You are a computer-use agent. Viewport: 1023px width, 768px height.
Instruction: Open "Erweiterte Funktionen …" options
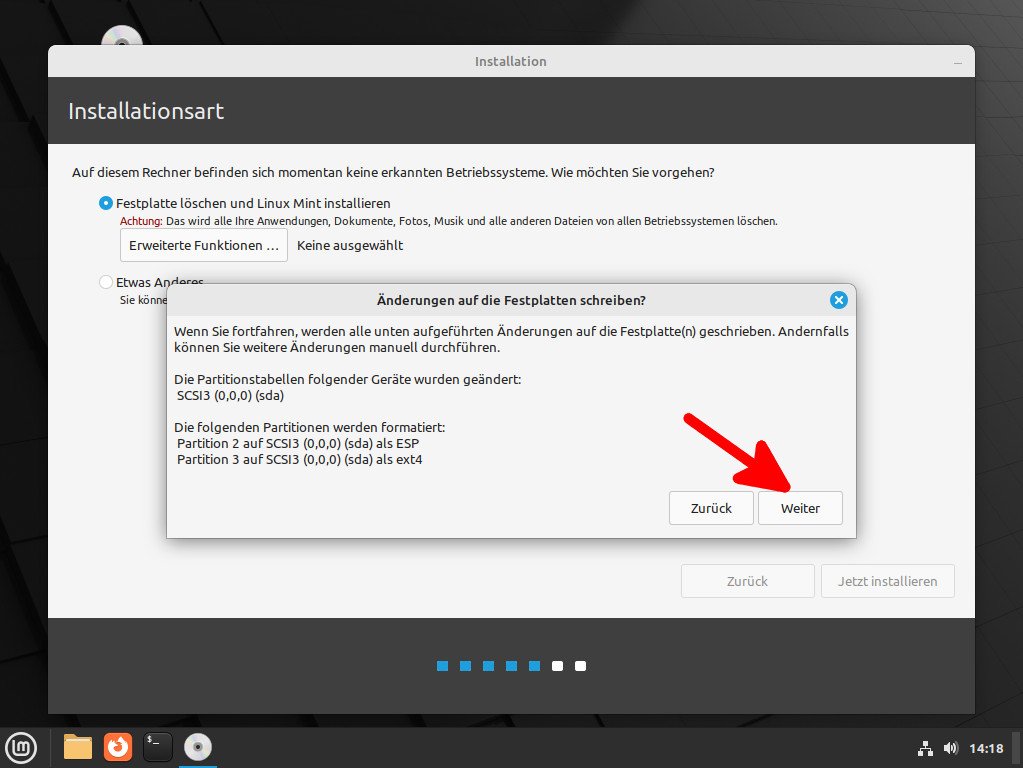click(x=203, y=245)
